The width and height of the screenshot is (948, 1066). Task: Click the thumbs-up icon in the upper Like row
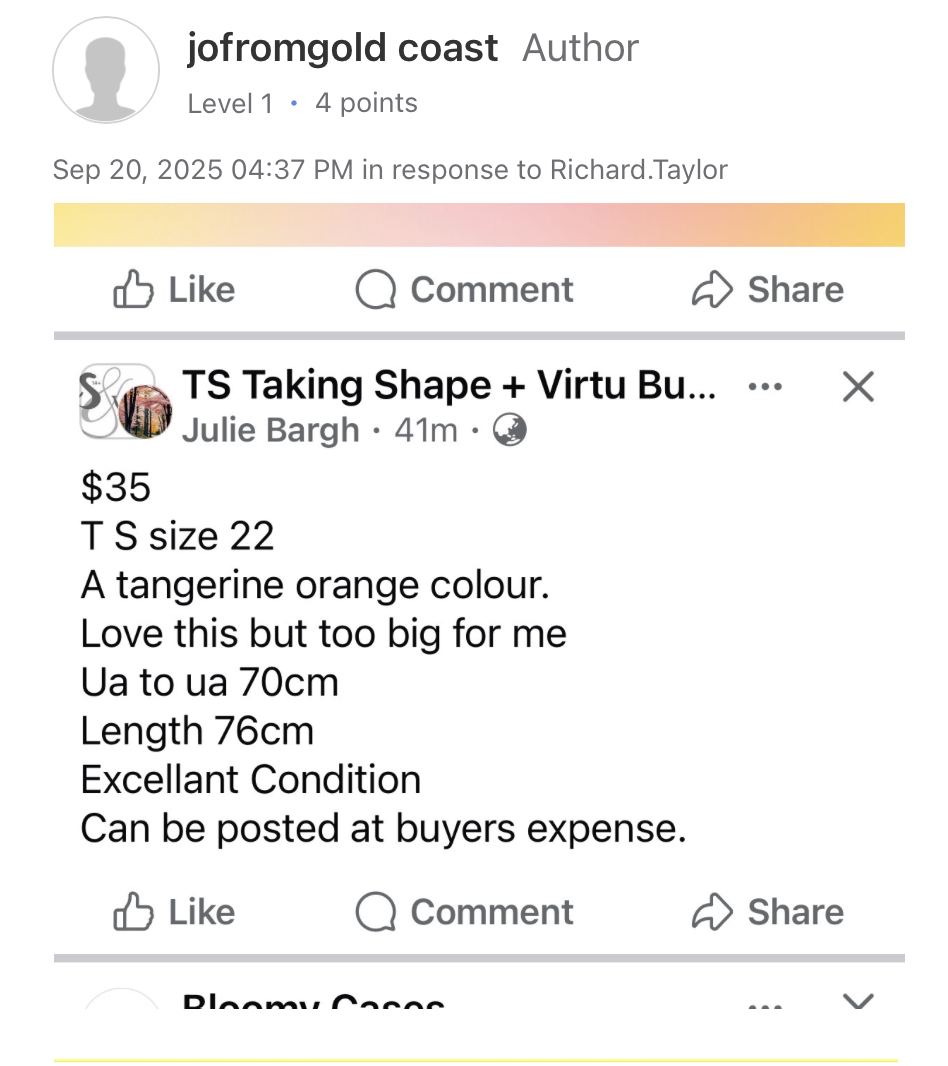[133, 290]
